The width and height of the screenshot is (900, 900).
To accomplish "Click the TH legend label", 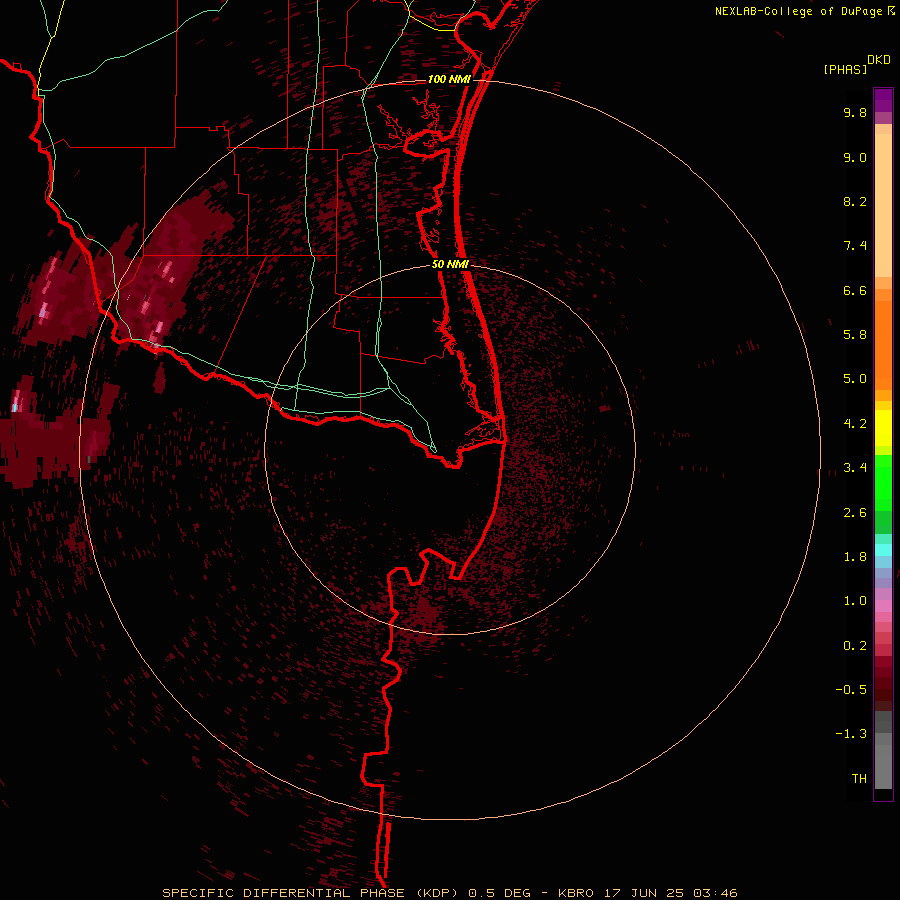I will [859, 779].
